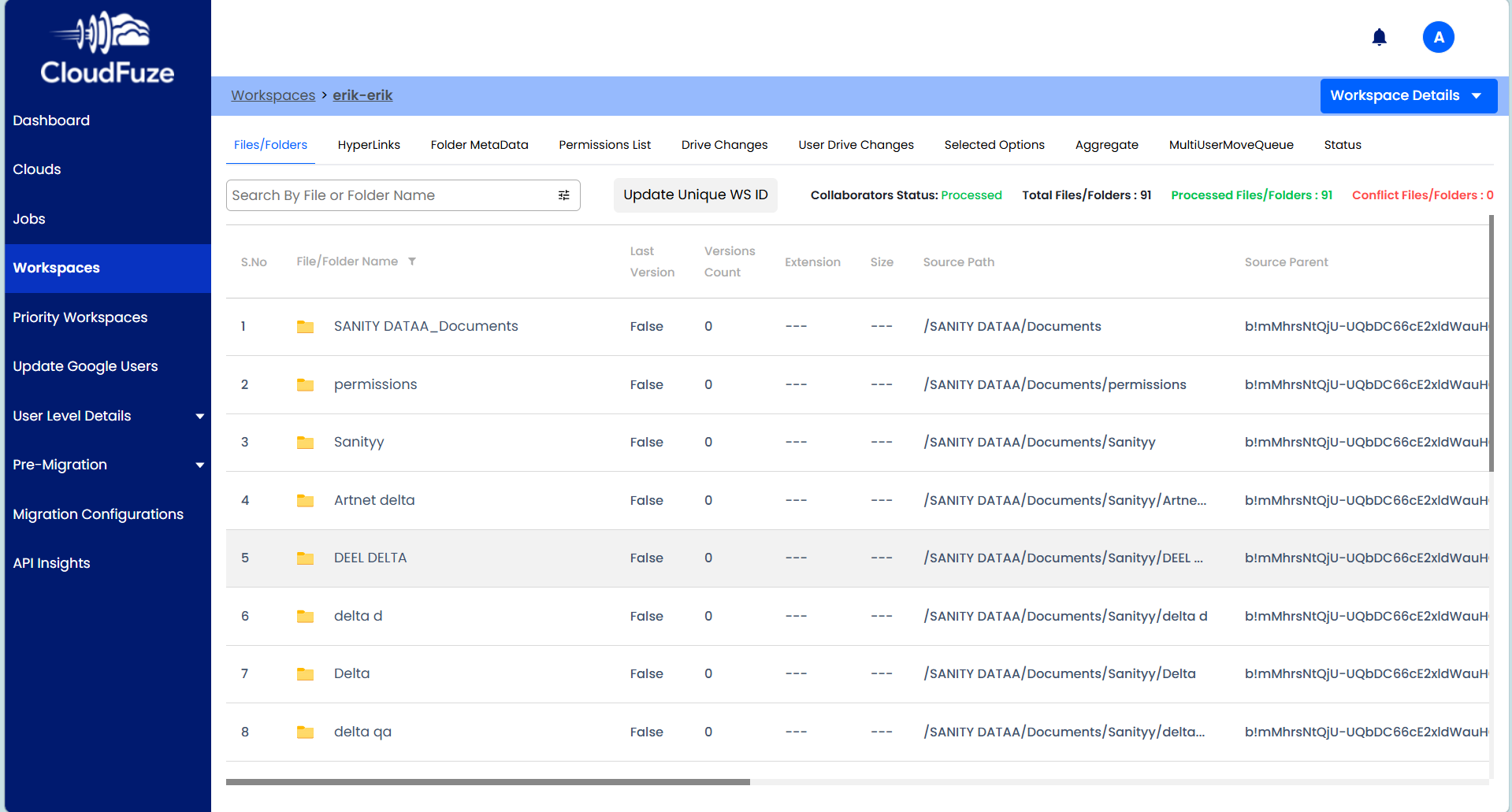Switch to HyperLinks tab
The height and width of the screenshot is (812, 1512).
369,145
